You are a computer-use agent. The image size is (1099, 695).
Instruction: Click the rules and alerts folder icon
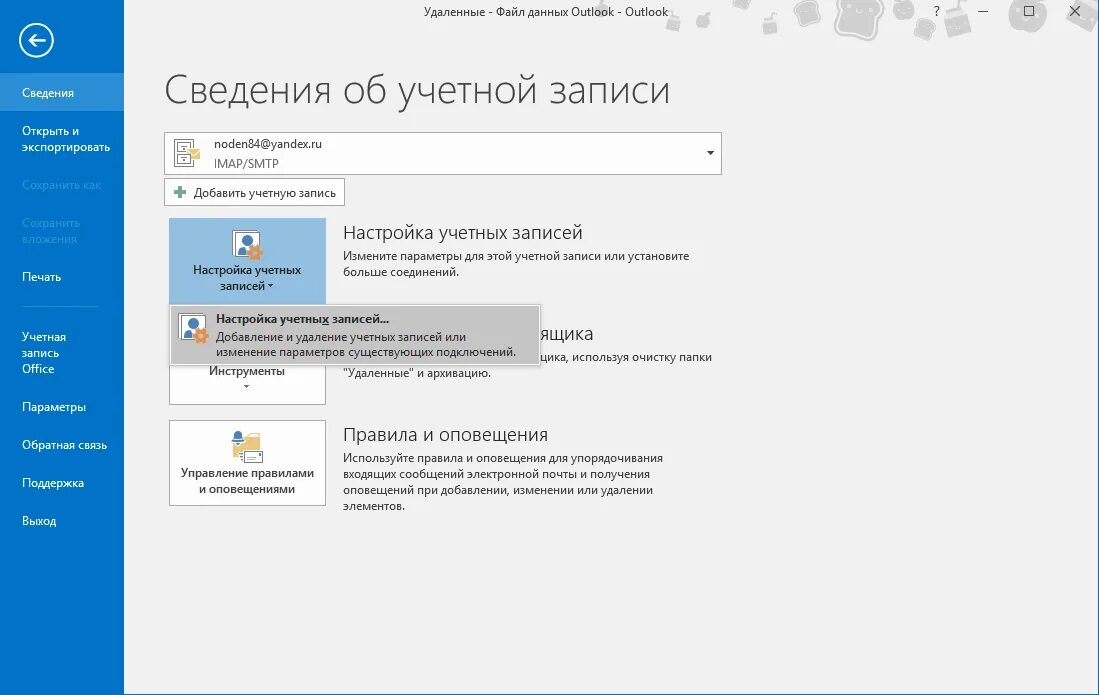coord(247,447)
